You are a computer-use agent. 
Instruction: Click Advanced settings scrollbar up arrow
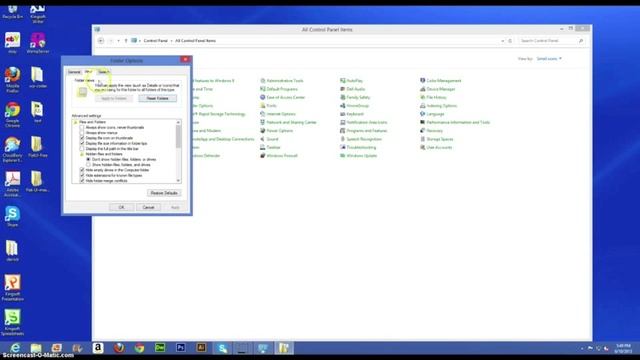tap(178, 122)
